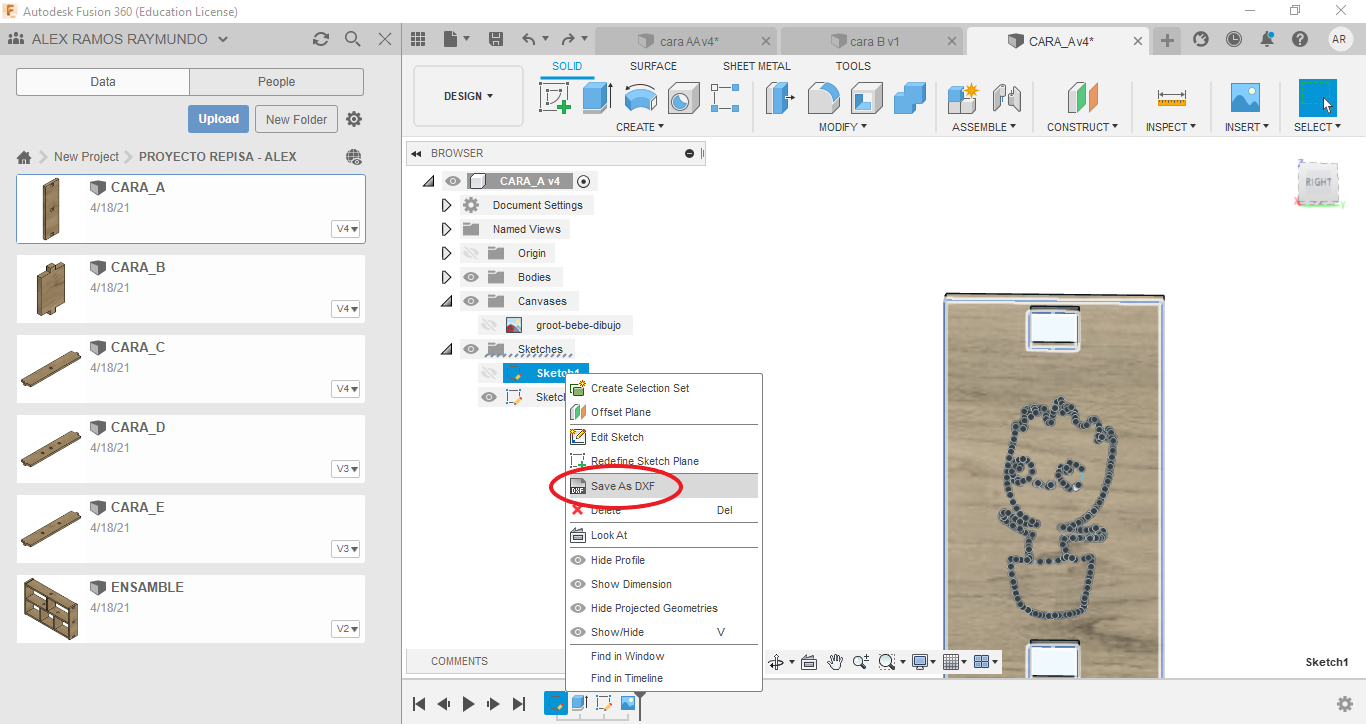Choose Save As DXF from context menu
This screenshot has height=724, width=1366.
[x=662, y=486]
